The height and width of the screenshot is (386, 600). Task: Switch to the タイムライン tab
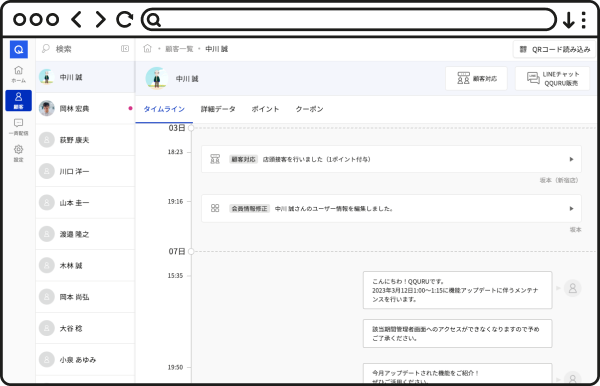164,109
